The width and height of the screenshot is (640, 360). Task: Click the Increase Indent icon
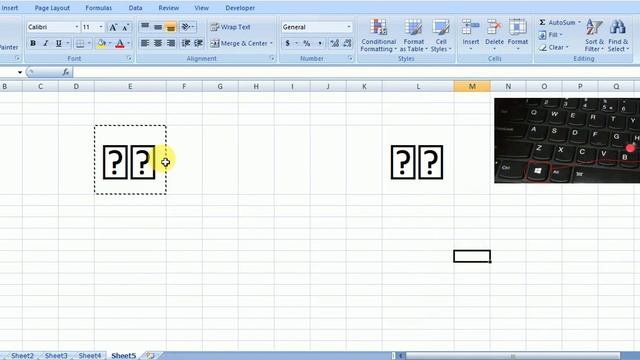199,43
